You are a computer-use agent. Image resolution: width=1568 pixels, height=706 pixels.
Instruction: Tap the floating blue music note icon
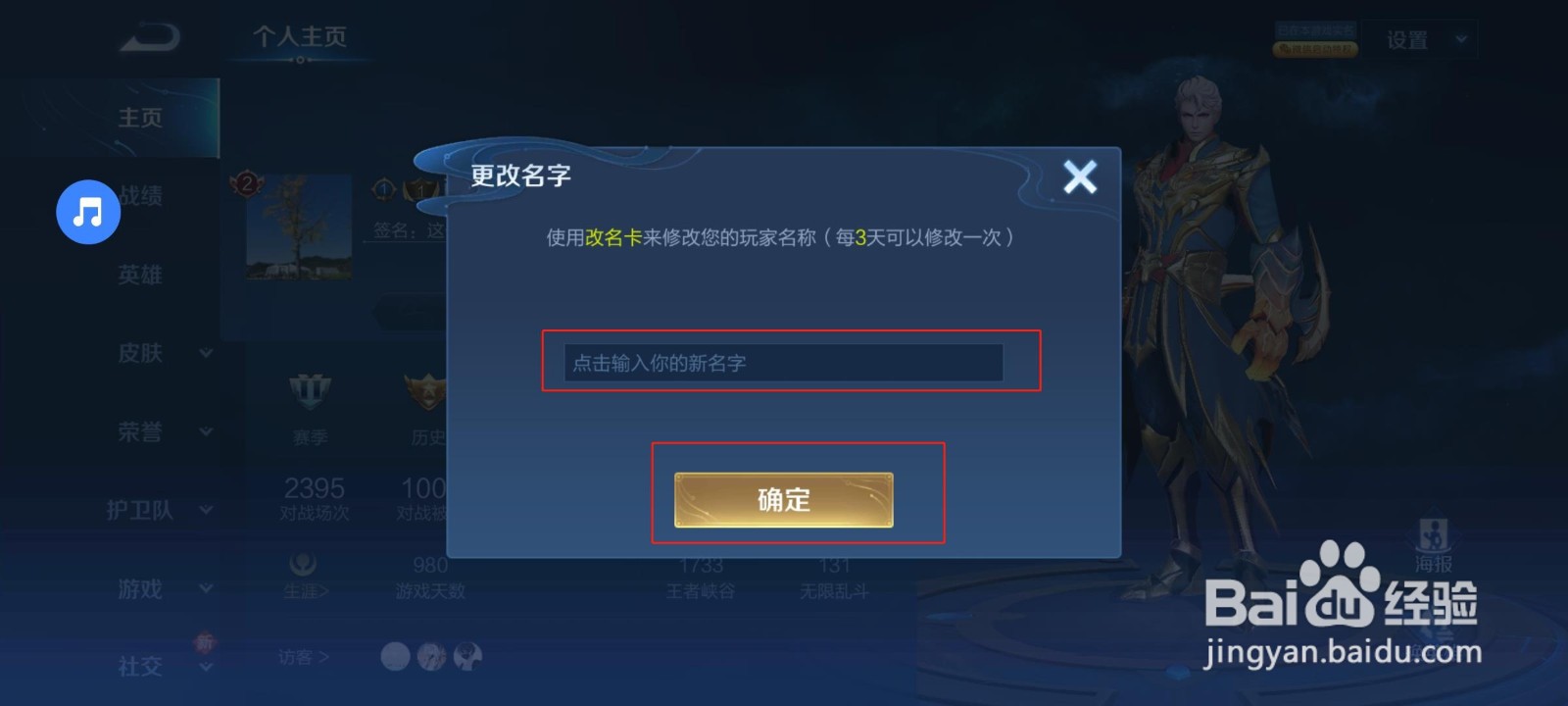click(88, 212)
